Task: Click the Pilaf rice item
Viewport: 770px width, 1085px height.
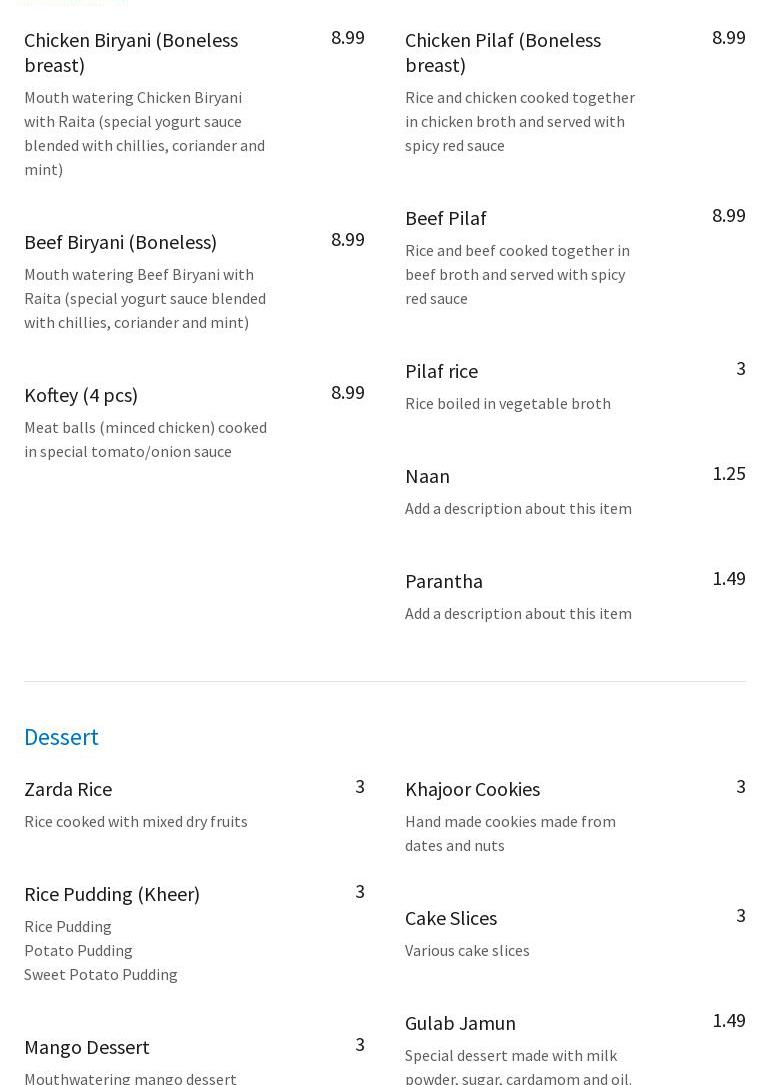Action: (x=441, y=371)
